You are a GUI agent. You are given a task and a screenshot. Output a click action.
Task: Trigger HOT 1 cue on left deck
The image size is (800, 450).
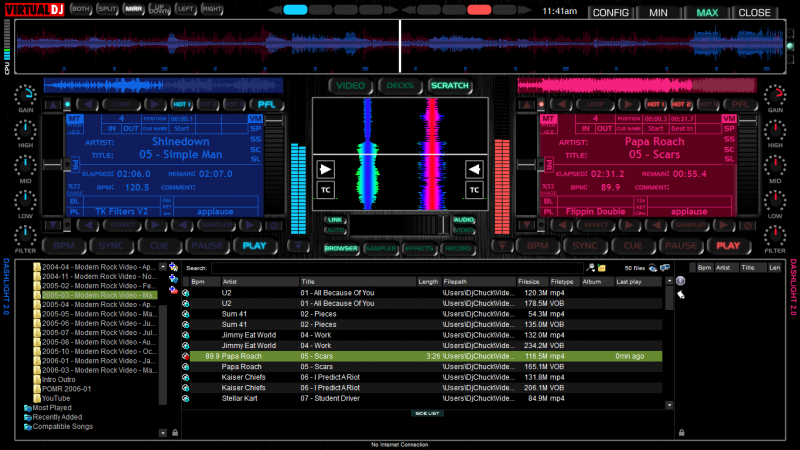[x=181, y=105]
